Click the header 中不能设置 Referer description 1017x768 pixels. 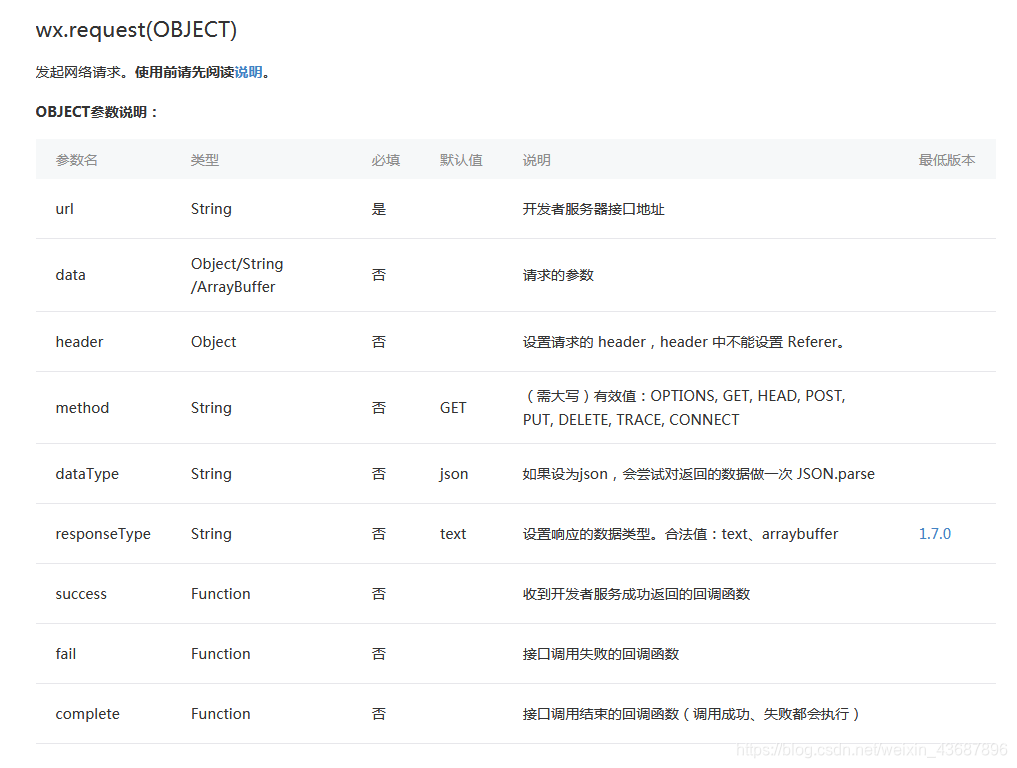click(684, 342)
